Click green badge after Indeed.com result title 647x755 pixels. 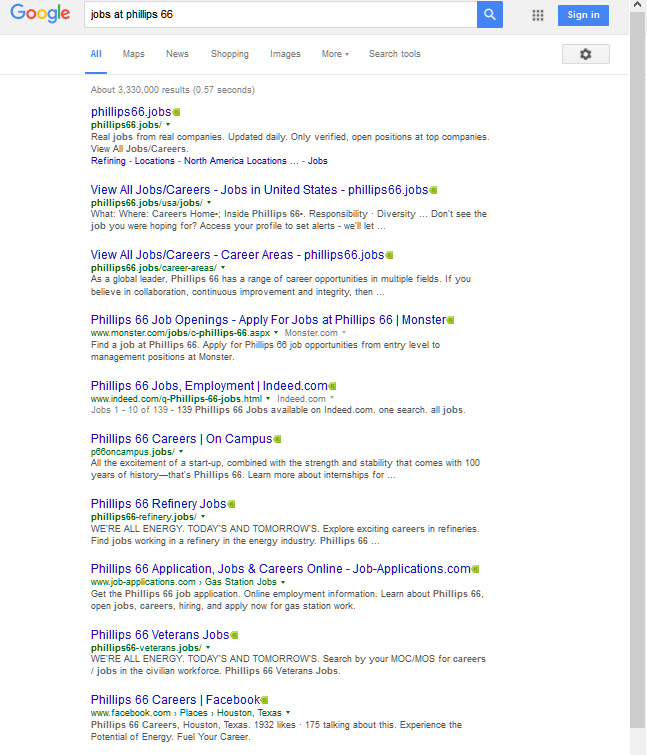[x=333, y=386]
